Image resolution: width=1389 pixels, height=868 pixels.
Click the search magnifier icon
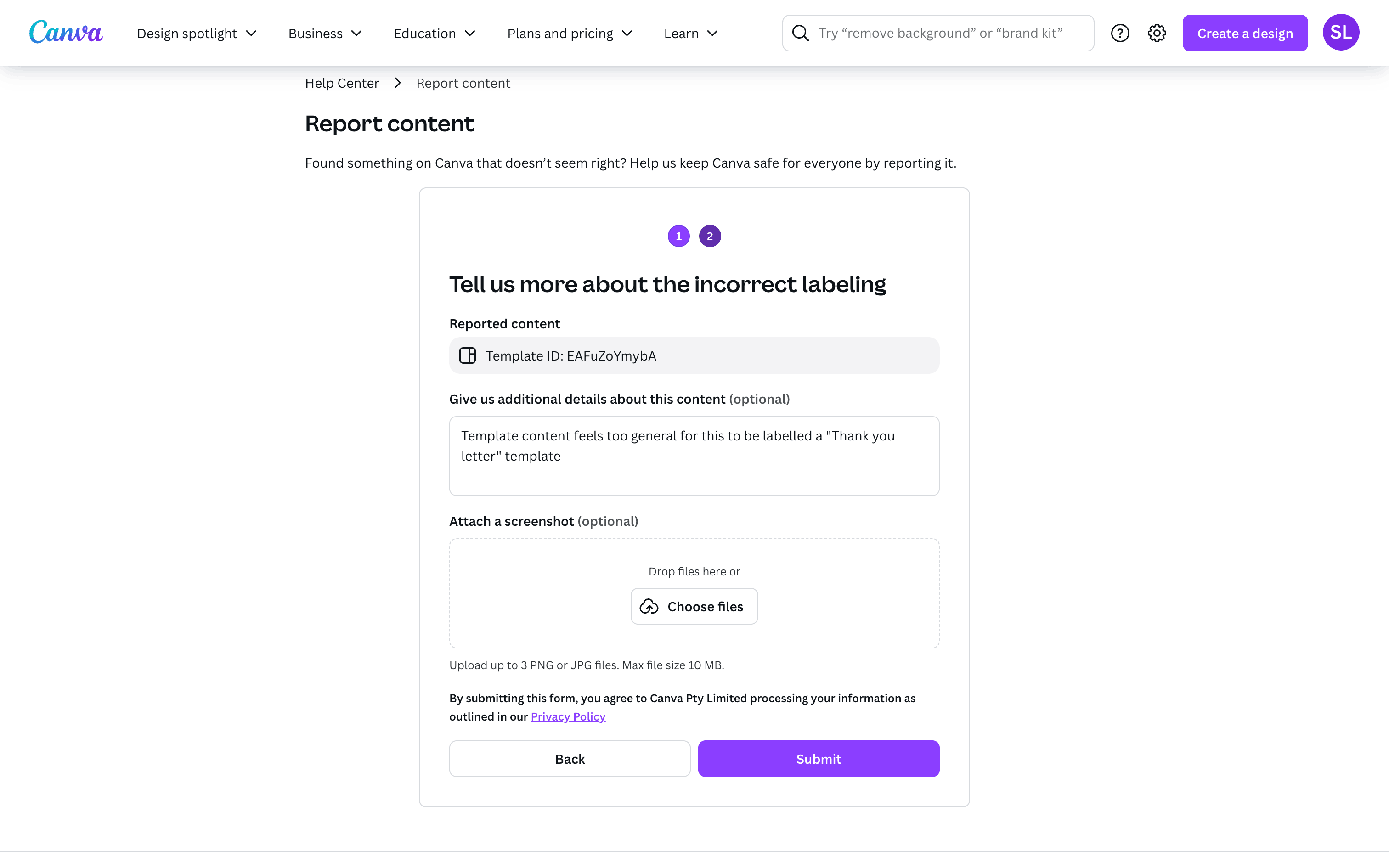[x=800, y=33]
